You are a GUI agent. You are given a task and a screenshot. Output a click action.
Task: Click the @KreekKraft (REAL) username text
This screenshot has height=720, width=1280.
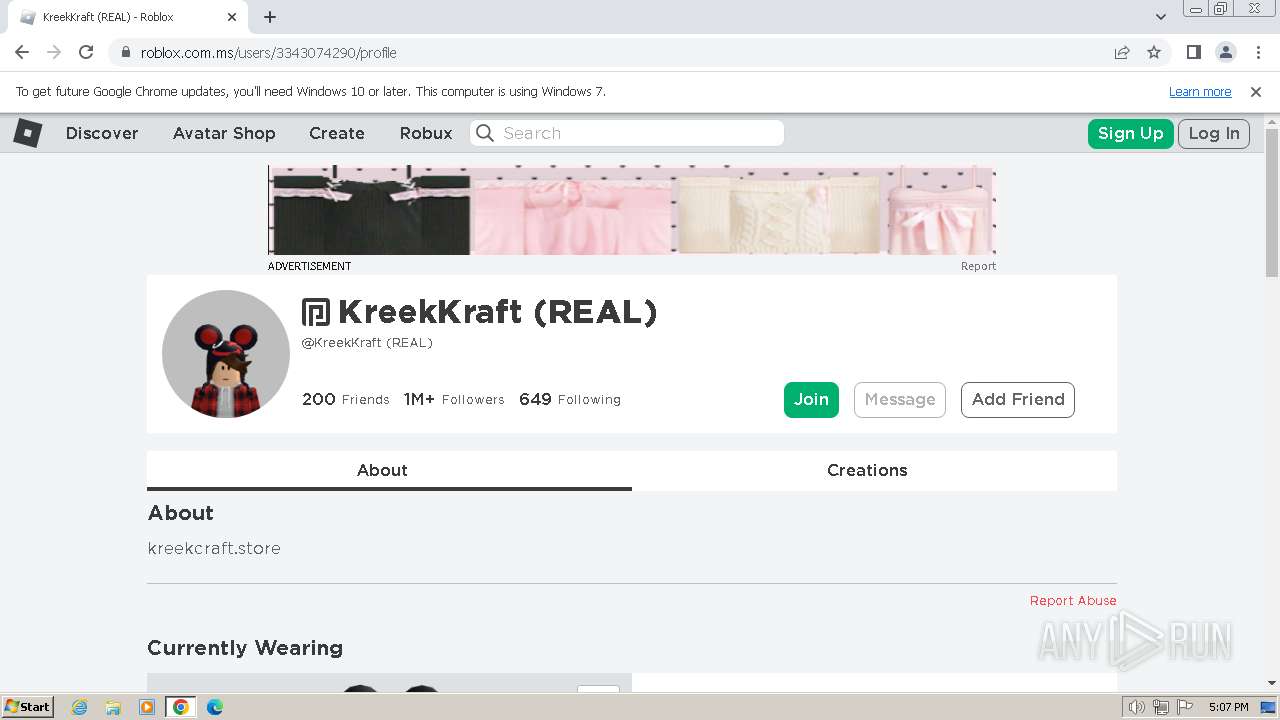click(x=367, y=343)
